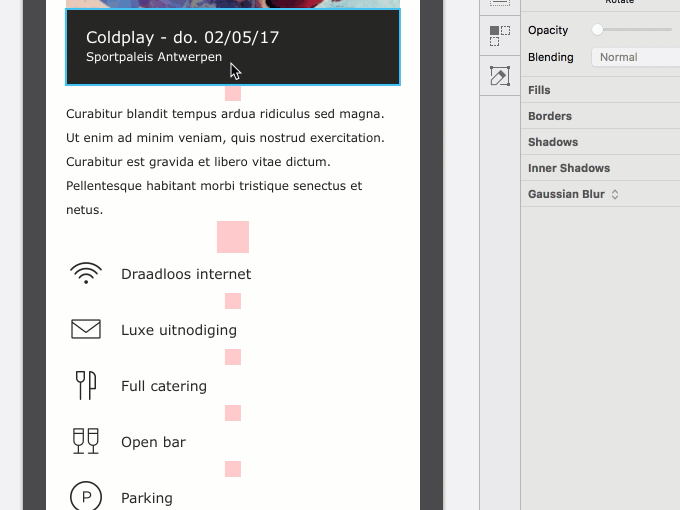
Task: Click the 'Full catering' label
Action: point(164,386)
